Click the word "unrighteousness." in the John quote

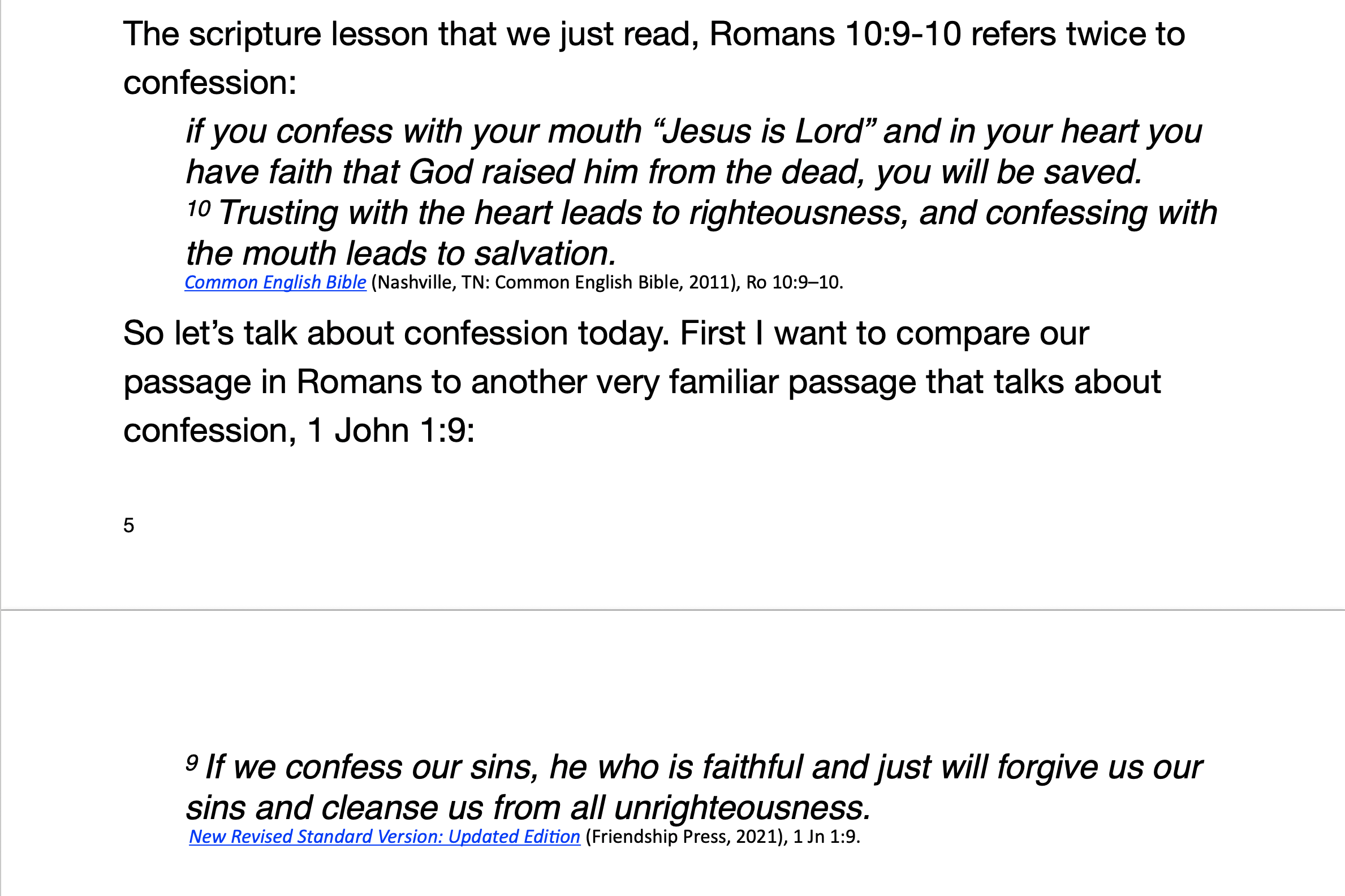(x=743, y=808)
